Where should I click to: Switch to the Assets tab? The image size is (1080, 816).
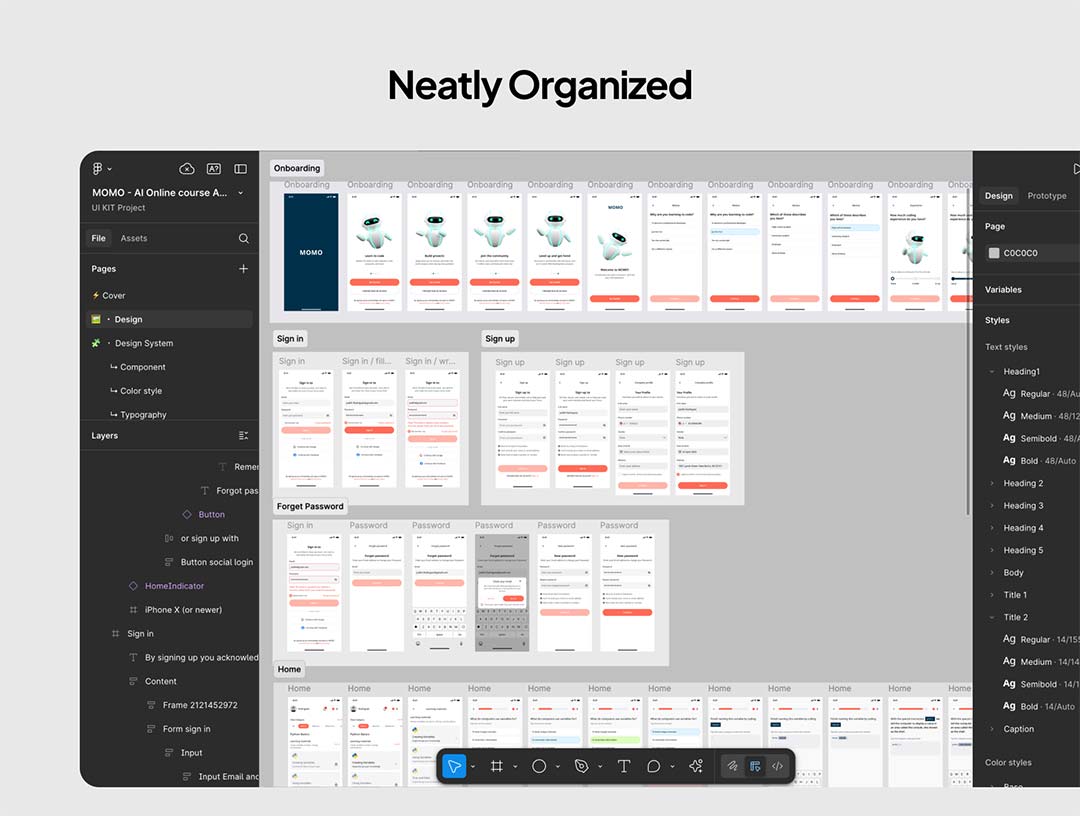pyautogui.click(x=134, y=239)
